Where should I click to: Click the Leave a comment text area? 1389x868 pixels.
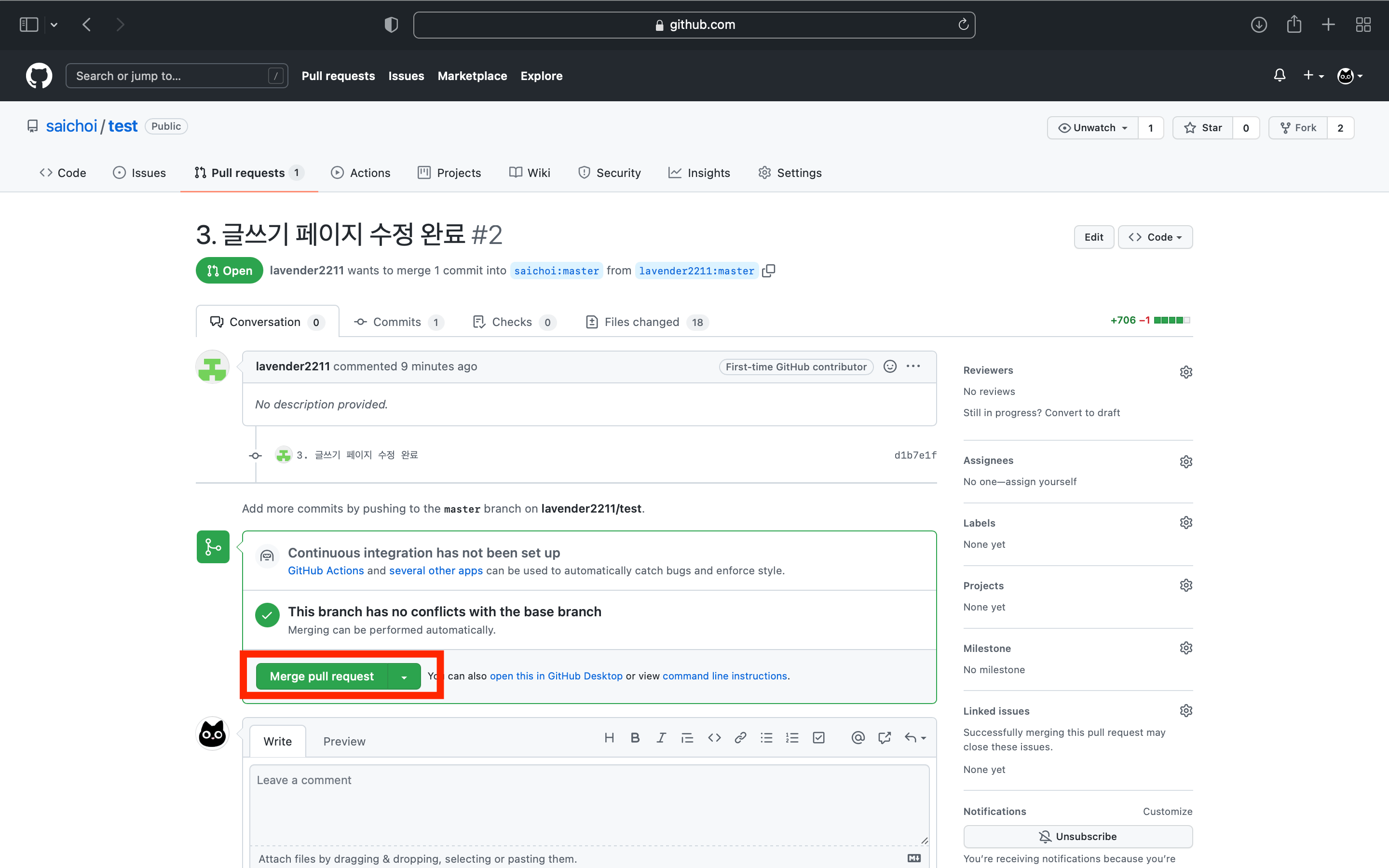coord(589,804)
